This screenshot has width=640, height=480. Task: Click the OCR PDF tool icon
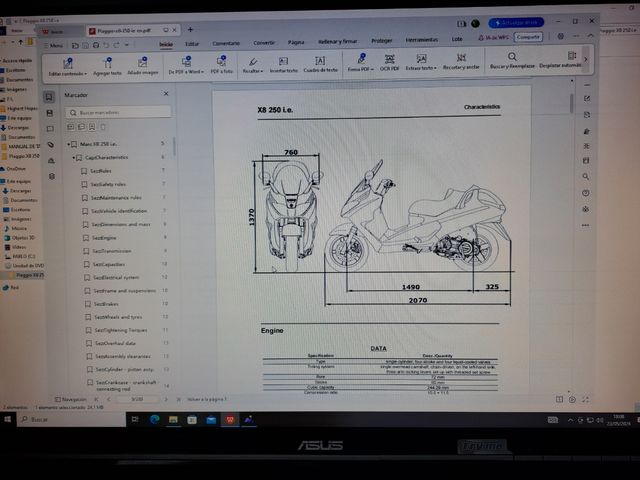[x=388, y=62]
